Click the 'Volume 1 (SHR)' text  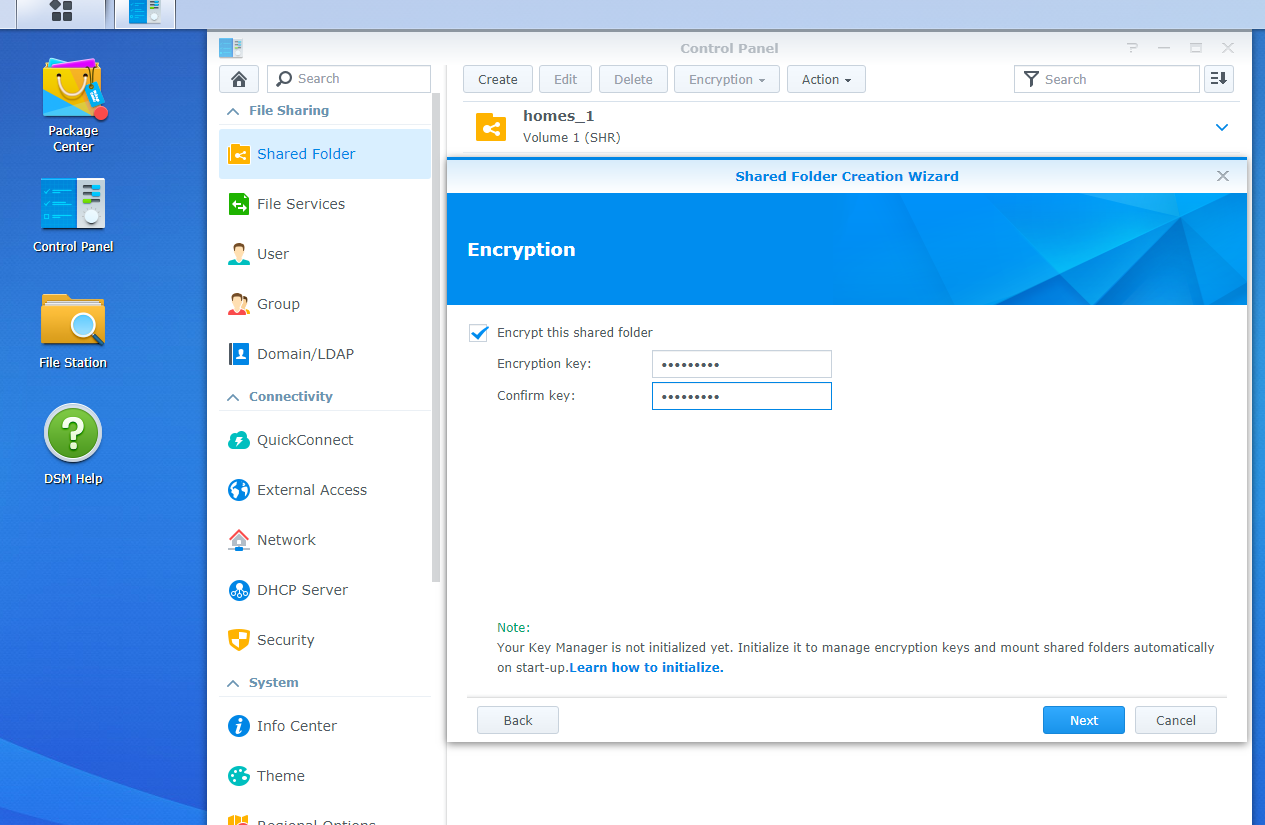pos(572,138)
